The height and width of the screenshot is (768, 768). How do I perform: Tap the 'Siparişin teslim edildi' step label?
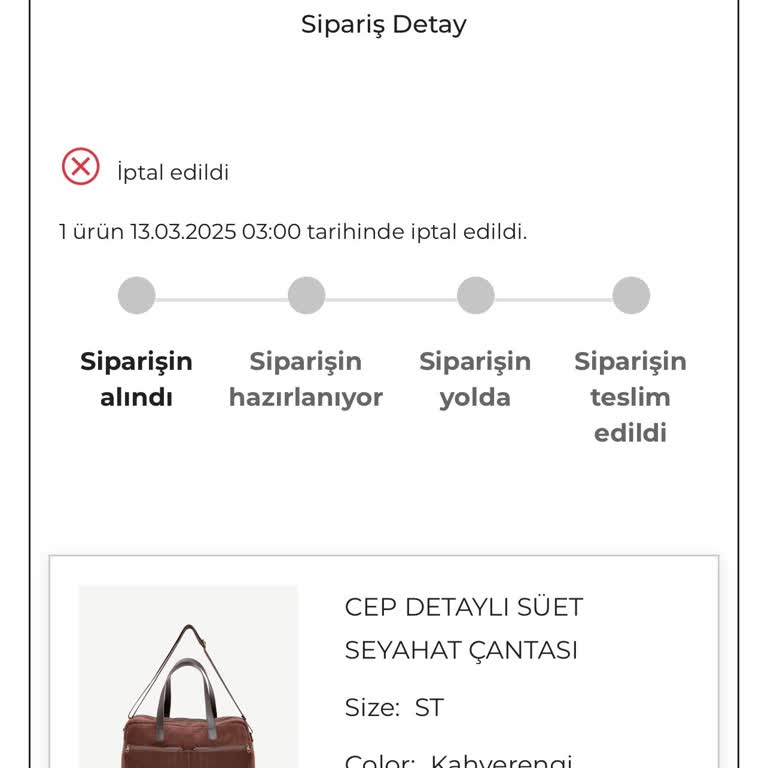[630, 397]
